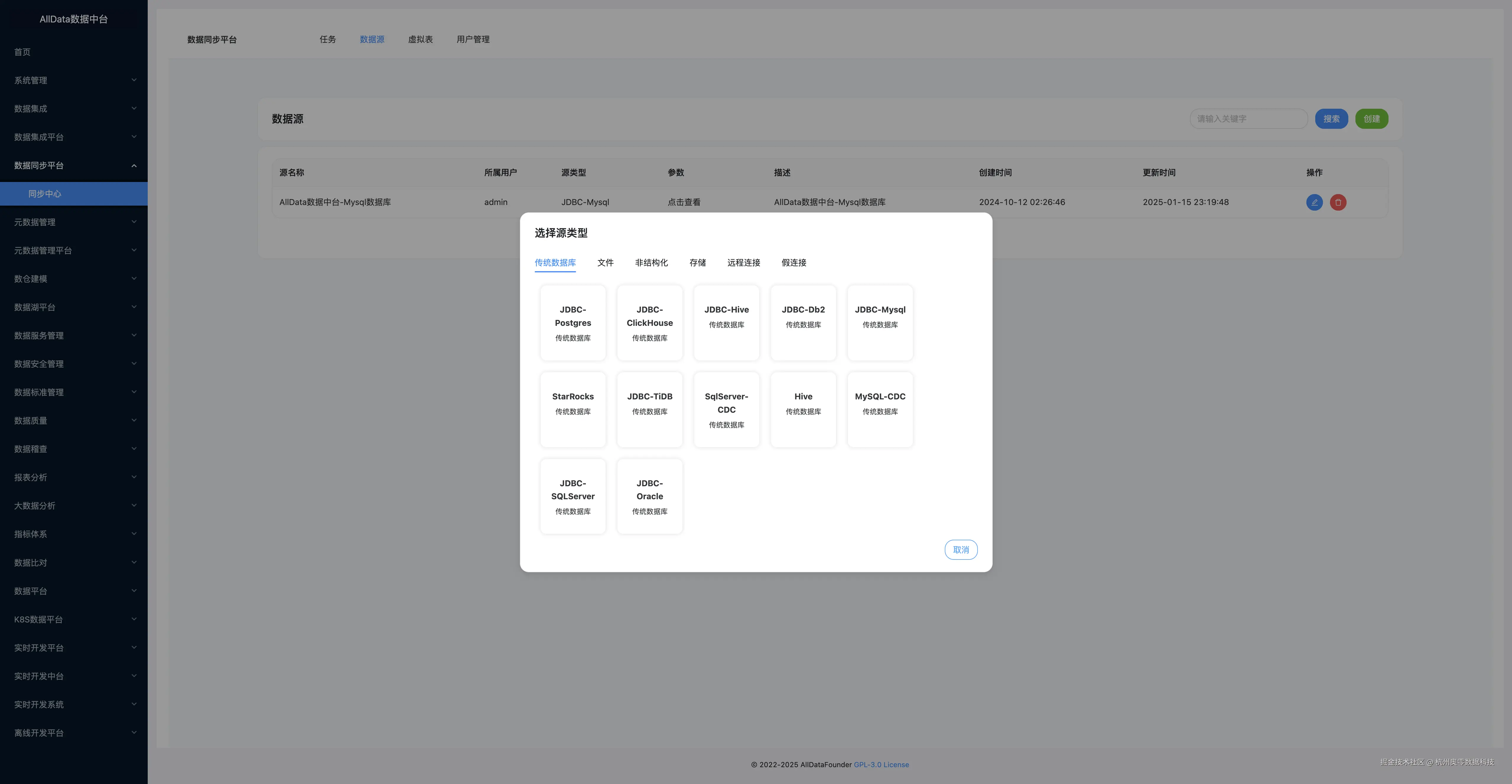Image resolution: width=1512 pixels, height=784 pixels.
Task: Select the JDBC-Postgres source type card
Action: click(573, 323)
